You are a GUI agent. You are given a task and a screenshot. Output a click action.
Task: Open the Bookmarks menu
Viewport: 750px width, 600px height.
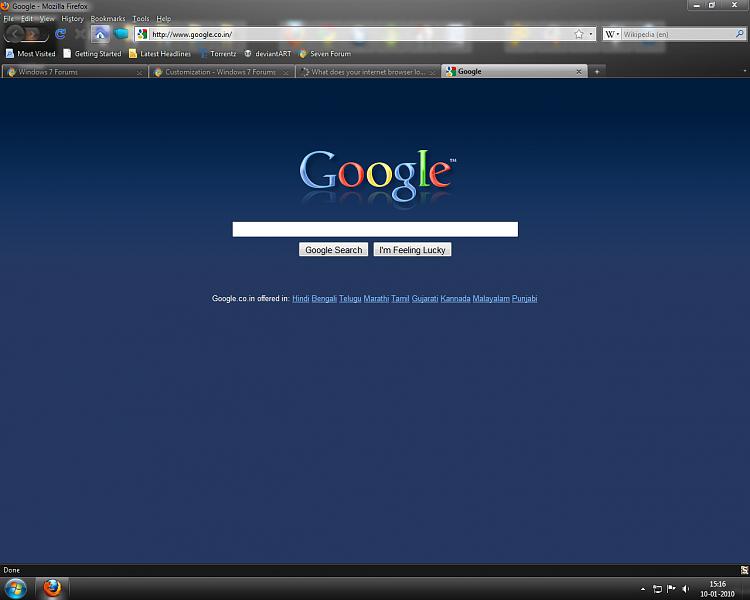(x=108, y=19)
